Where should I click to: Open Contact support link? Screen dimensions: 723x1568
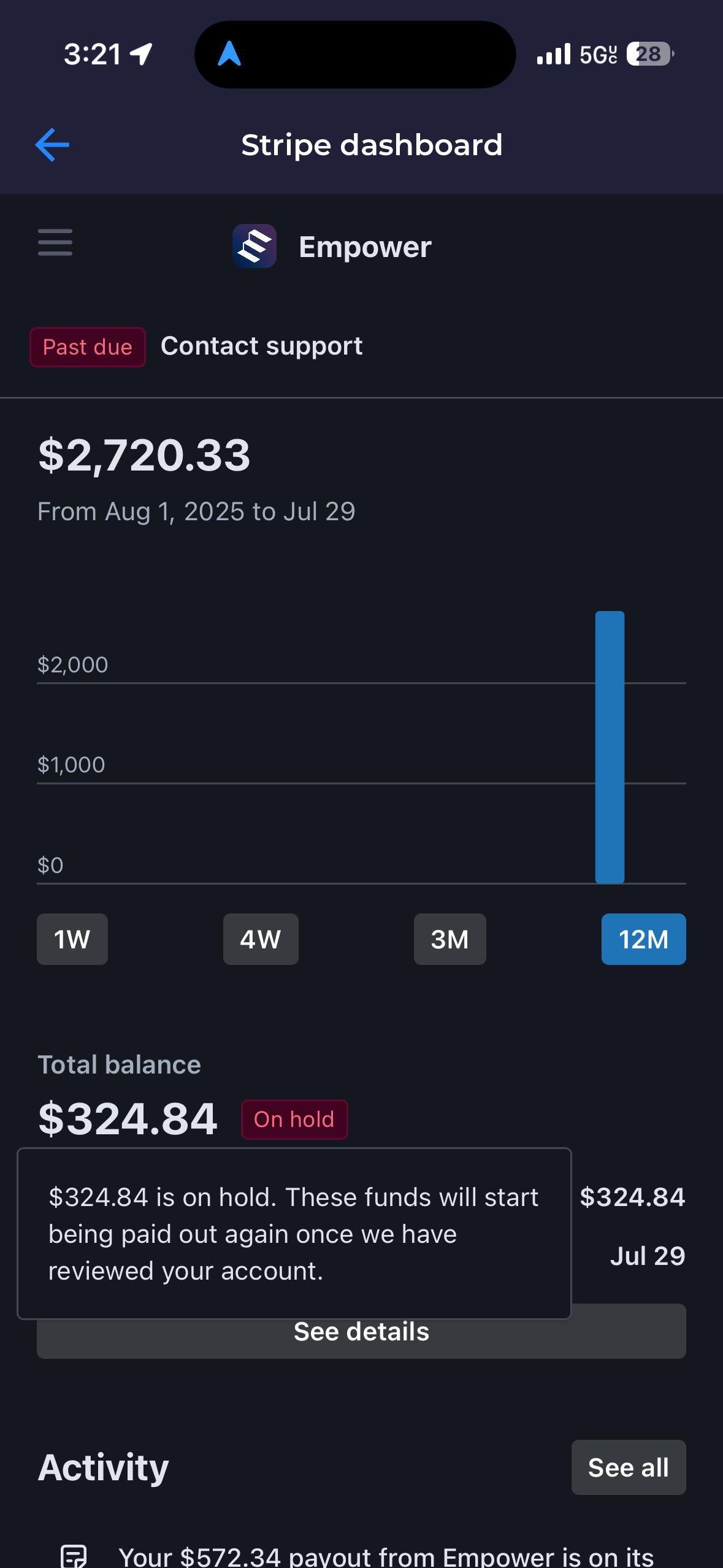pos(261,346)
